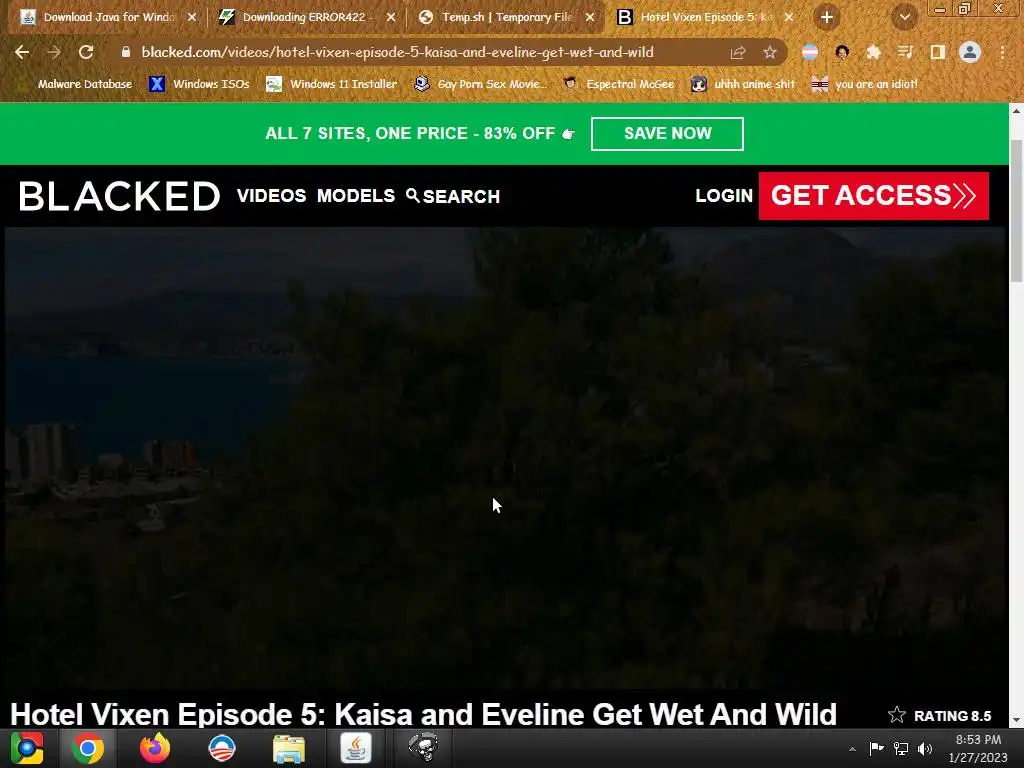Click the round face extension icon
The width and height of the screenshot is (1024, 768).
842,52
